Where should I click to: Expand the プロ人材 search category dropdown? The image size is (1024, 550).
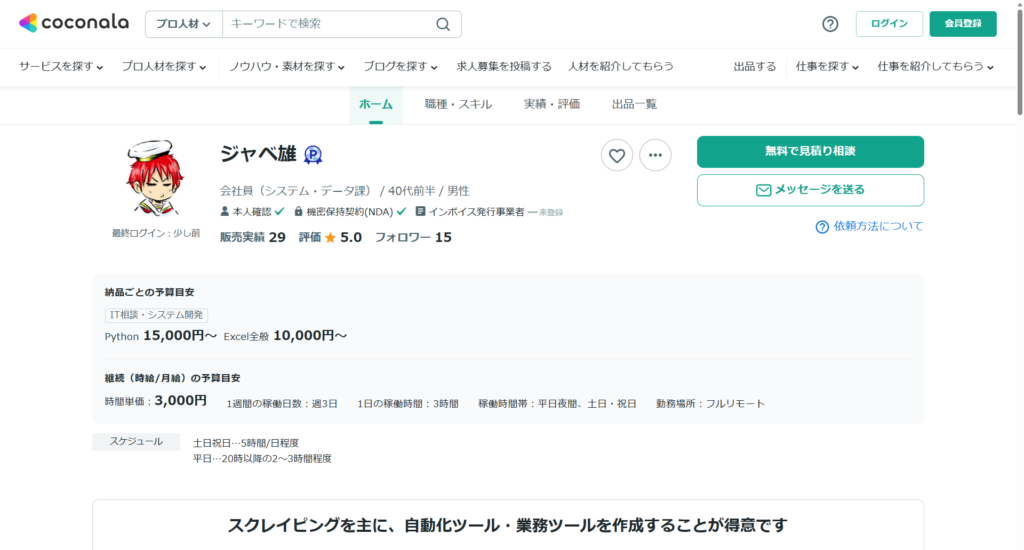click(x=183, y=24)
